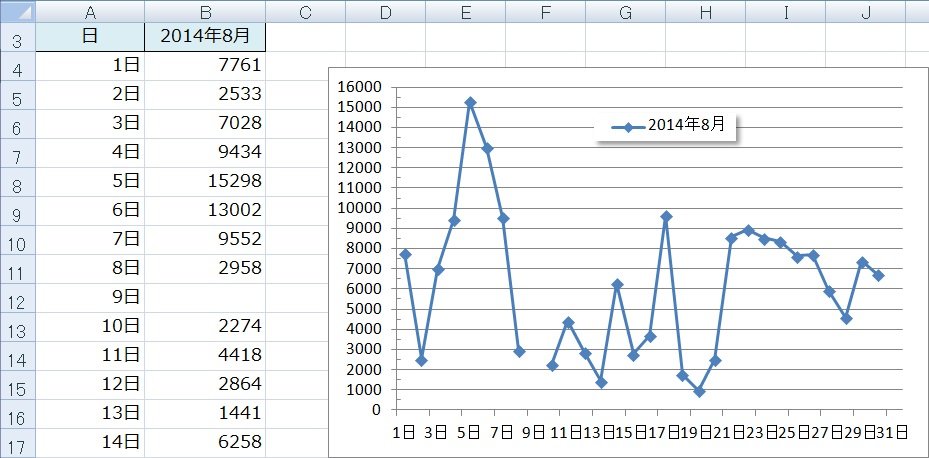Viewport: 929px width, 458px height.
Task: Select cell with 2日
Action: [90, 95]
